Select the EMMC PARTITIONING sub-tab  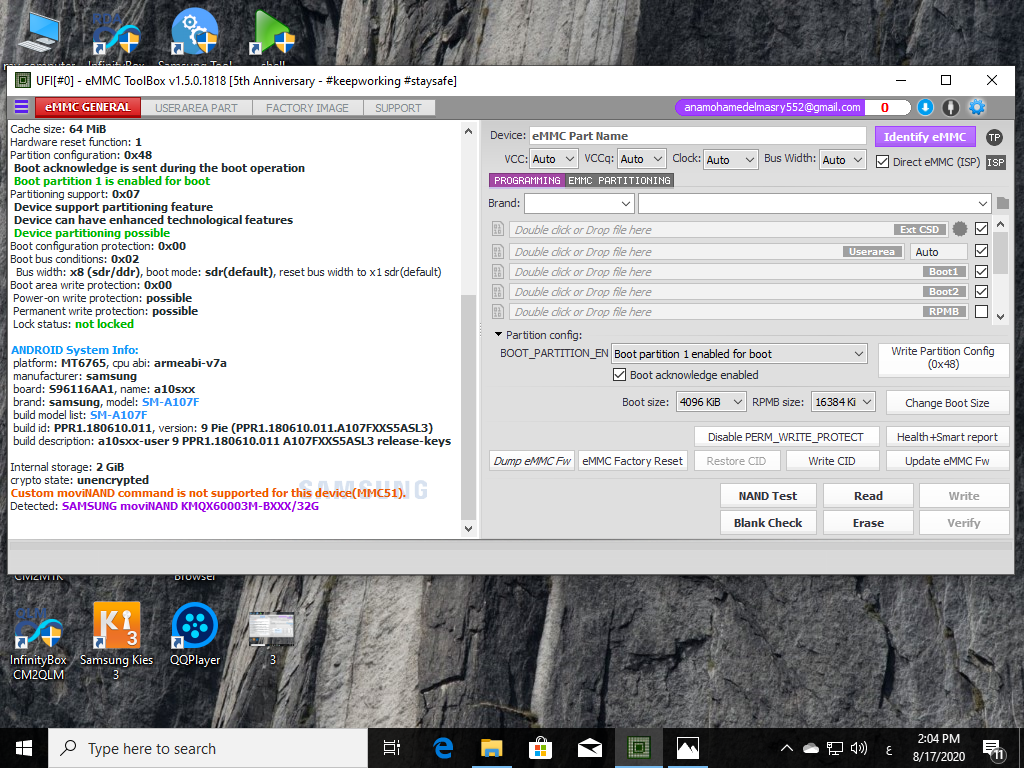click(619, 180)
